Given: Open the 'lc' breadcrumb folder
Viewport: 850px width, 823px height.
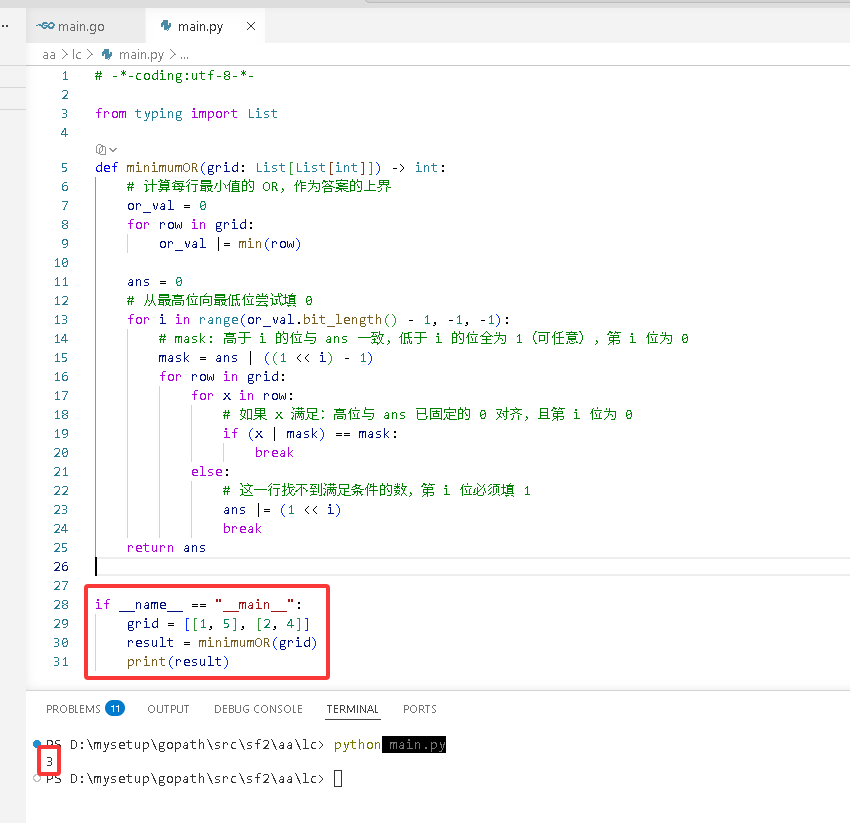Looking at the screenshot, I should click(76, 55).
